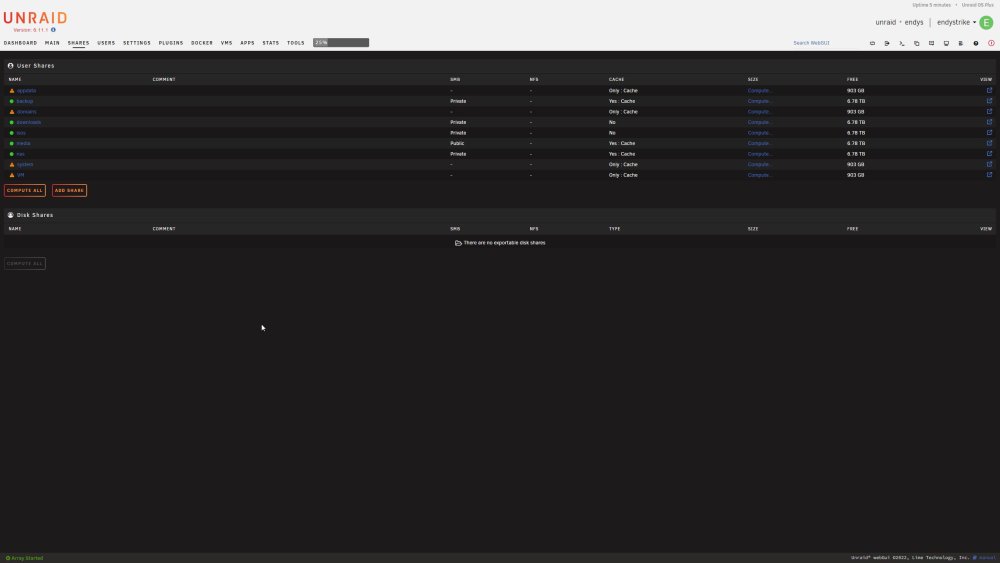Screen dimensions: 1000x563
Task: Open the system share link
Action: click(x=25, y=165)
